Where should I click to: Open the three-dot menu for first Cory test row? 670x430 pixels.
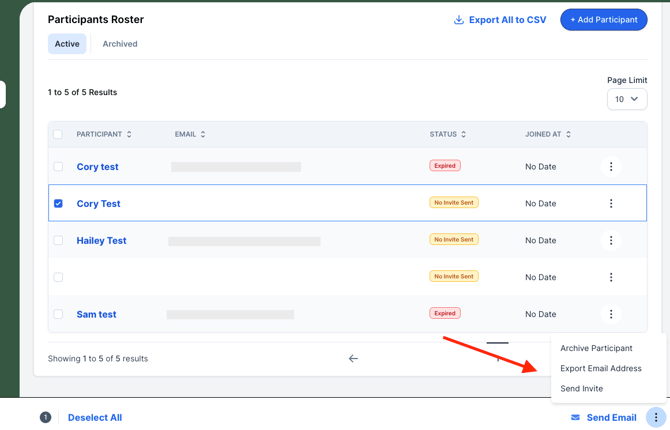(611, 167)
